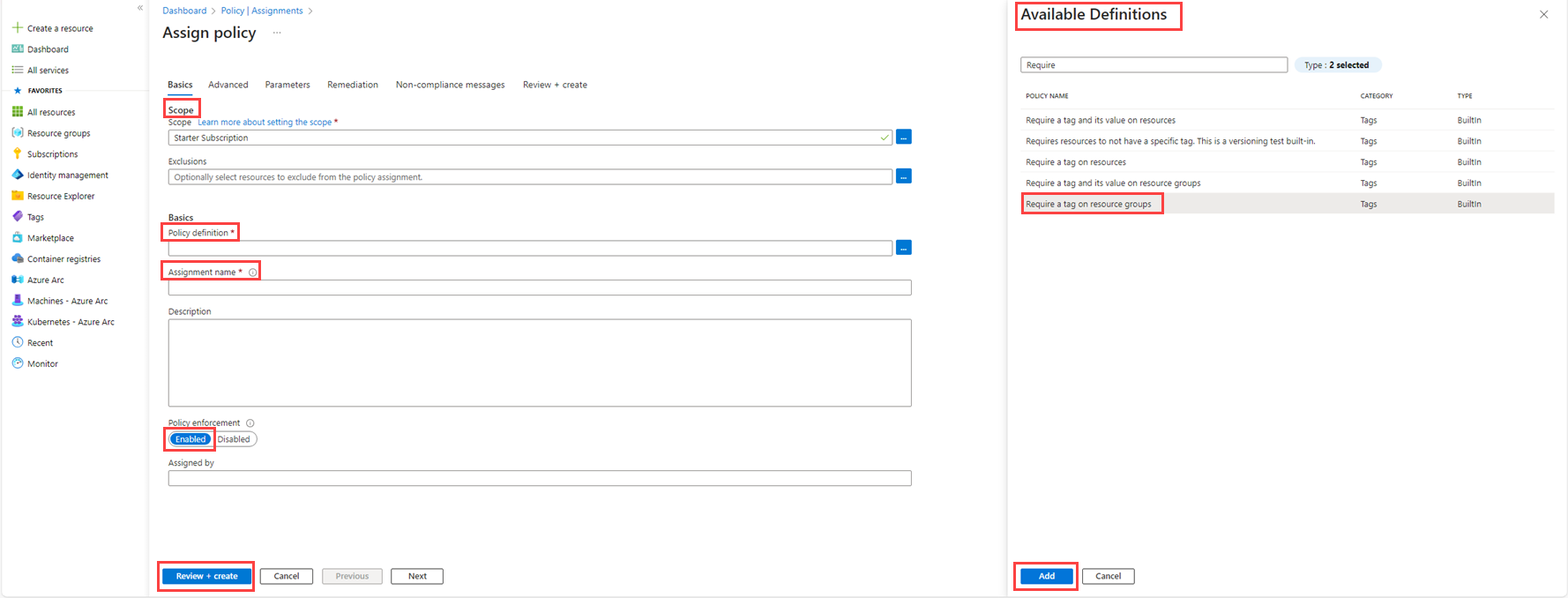
Task: Click the Assignment name input field
Action: coord(539,288)
